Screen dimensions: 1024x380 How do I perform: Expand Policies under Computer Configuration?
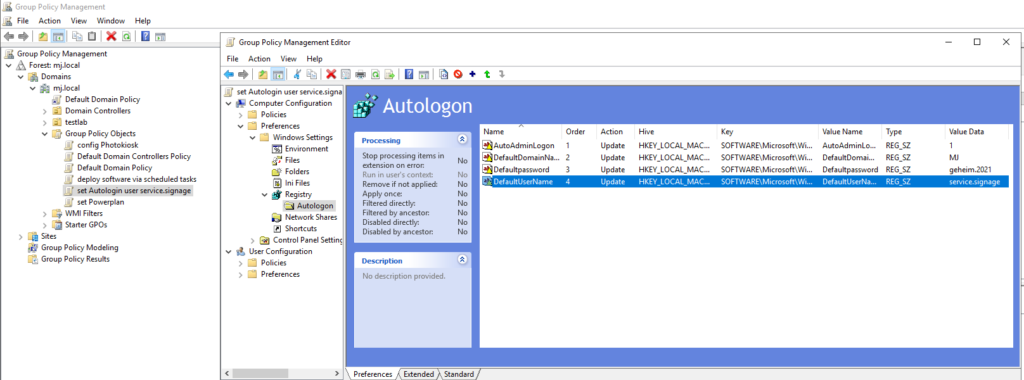click(240, 115)
